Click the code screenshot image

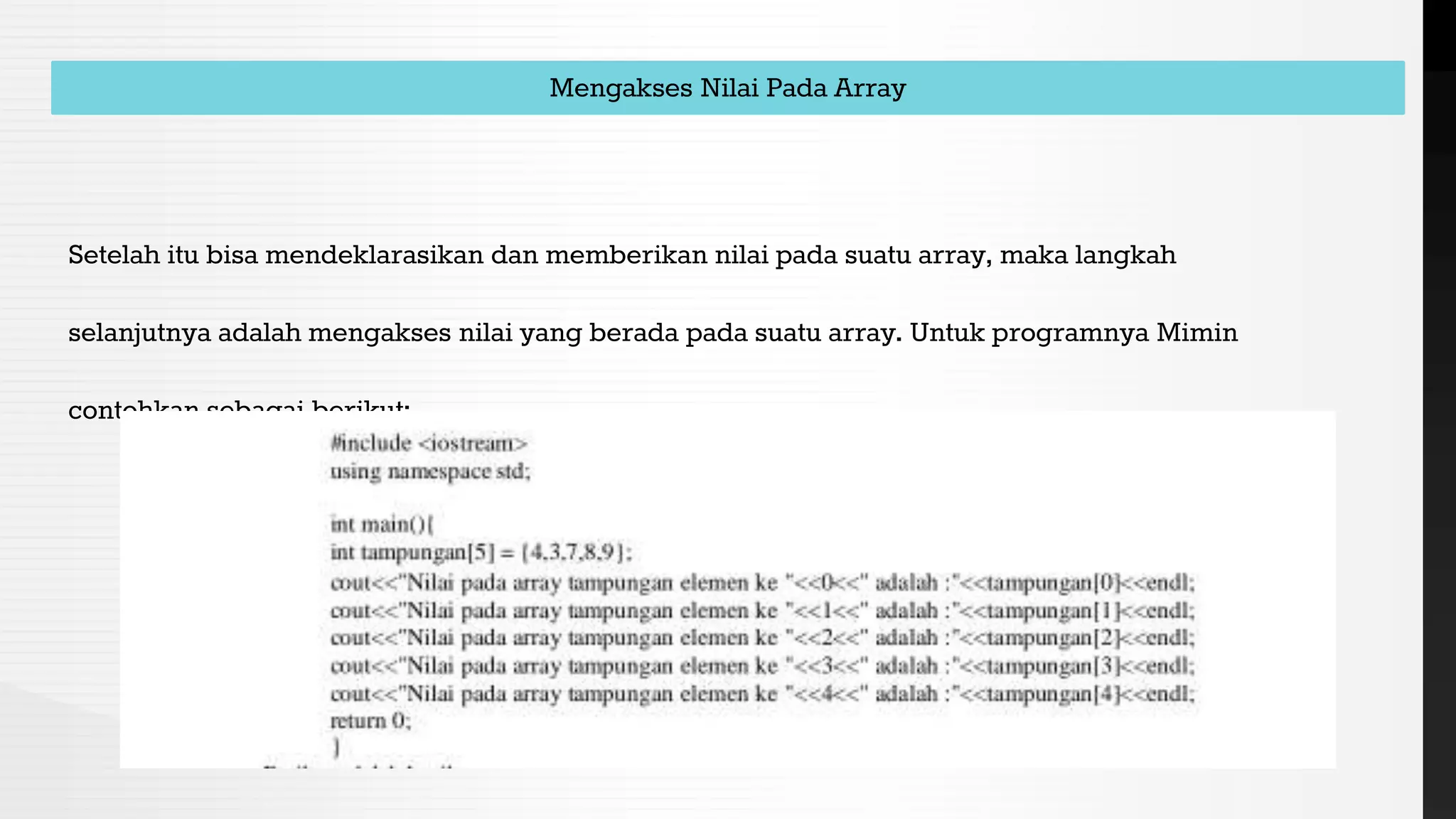pos(727,589)
